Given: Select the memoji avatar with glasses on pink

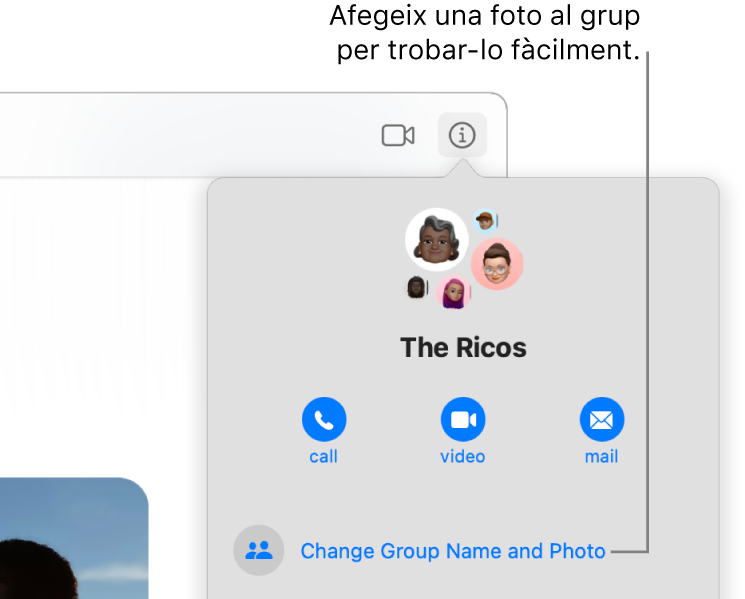Looking at the screenshot, I should (497, 264).
